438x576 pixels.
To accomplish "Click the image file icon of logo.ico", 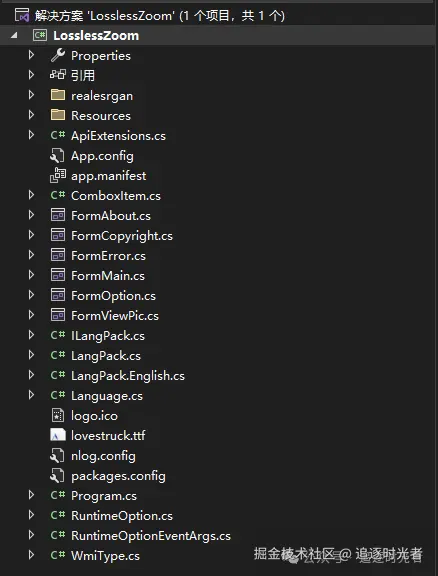I will click(x=58, y=415).
